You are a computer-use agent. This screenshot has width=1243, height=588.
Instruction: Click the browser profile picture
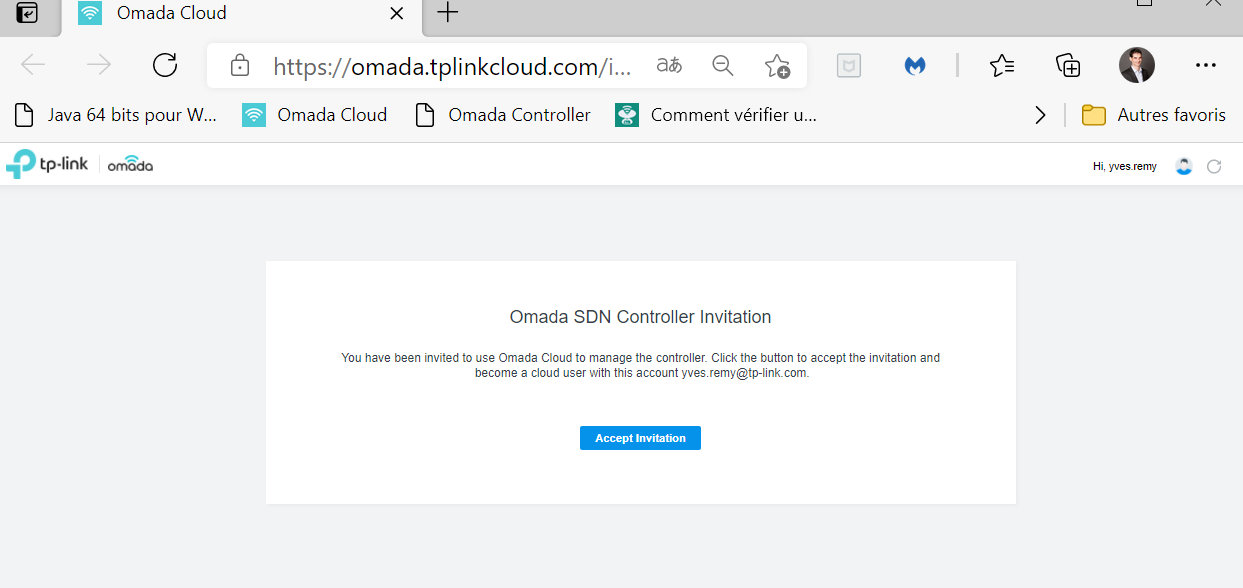[1137, 66]
